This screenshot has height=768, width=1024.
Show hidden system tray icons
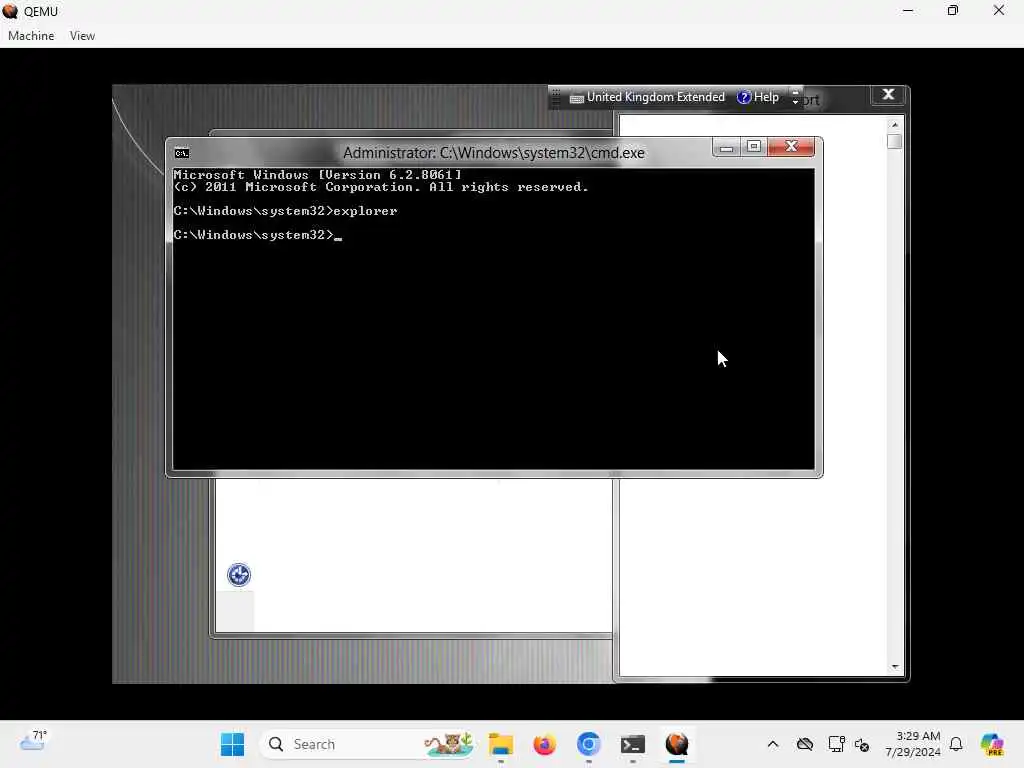[x=773, y=744]
